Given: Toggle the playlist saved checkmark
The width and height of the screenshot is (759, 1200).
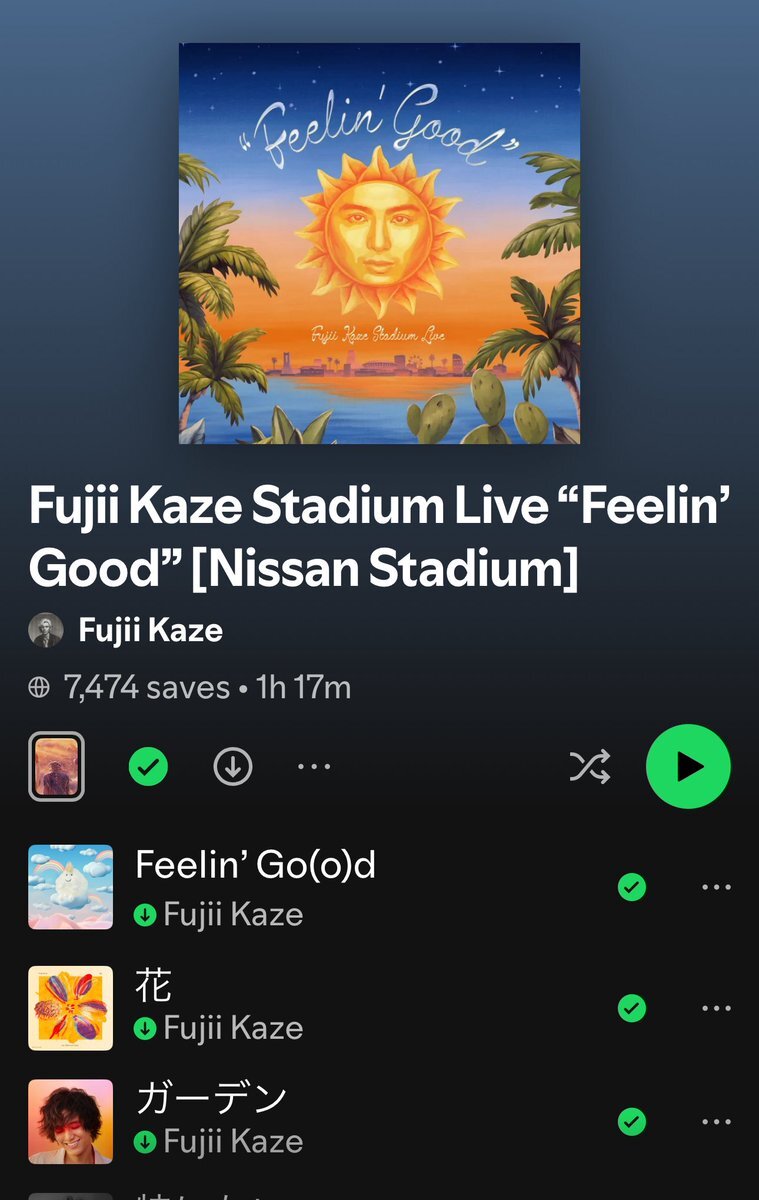Looking at the screenshot, I should click(148, 767).
